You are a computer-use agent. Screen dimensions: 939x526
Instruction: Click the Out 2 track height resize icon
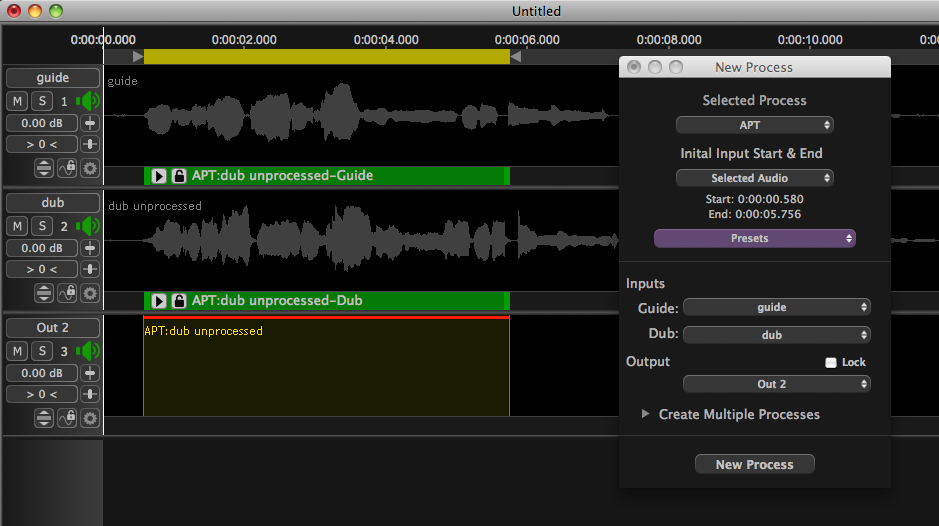[44, 418]
